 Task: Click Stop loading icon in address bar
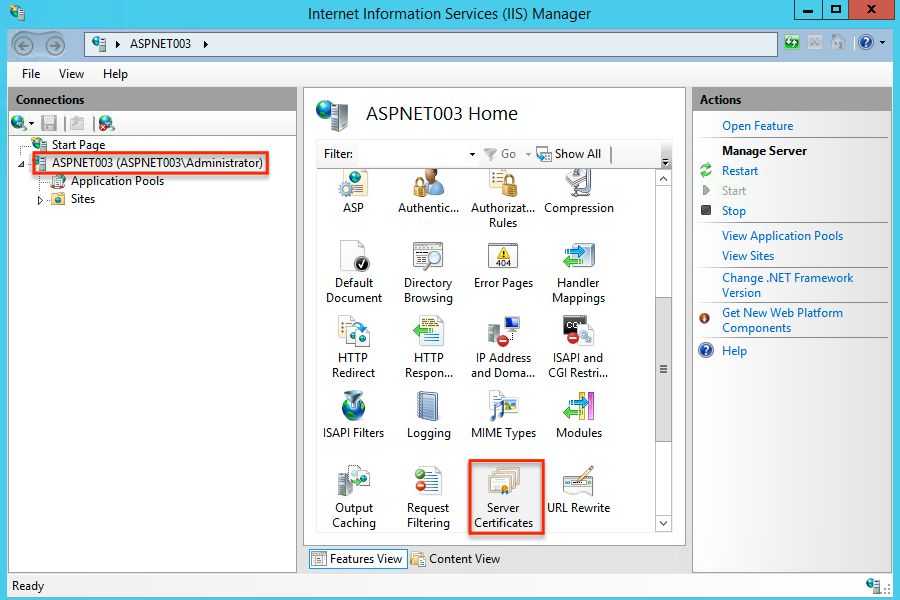(814, 42)
